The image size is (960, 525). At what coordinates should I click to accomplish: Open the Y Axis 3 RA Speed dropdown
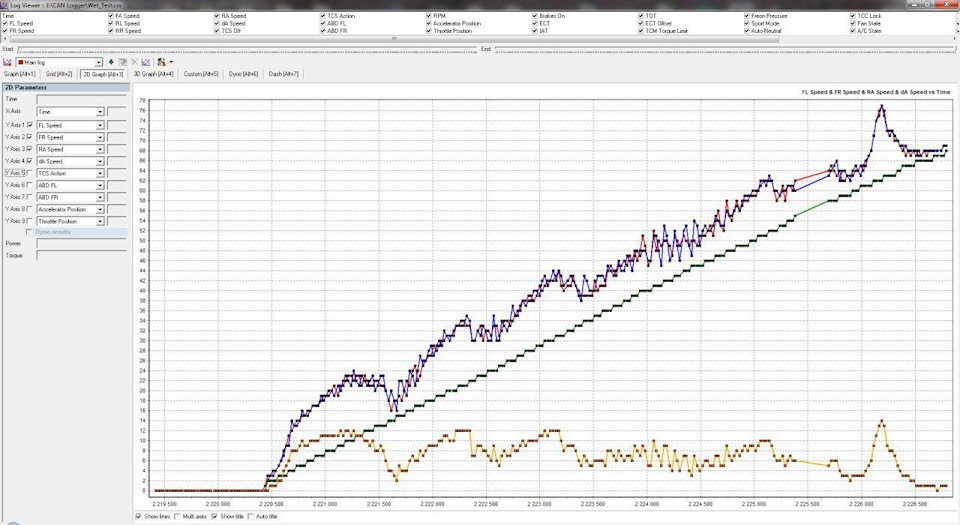[100, 149]
